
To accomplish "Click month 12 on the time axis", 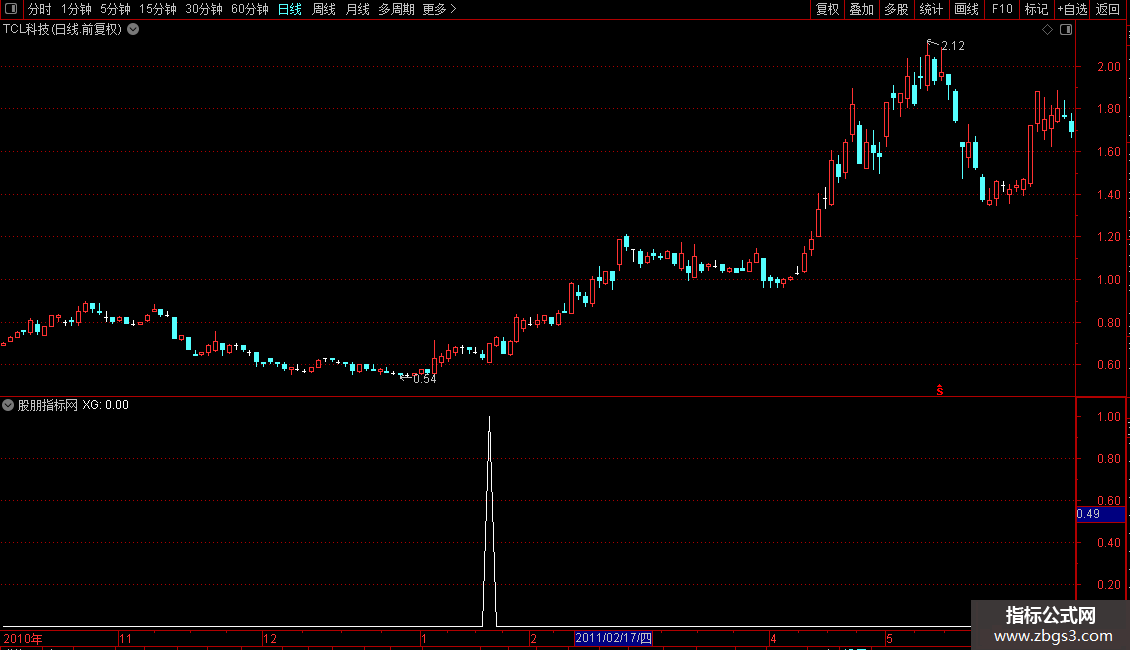I will point(270,638).
